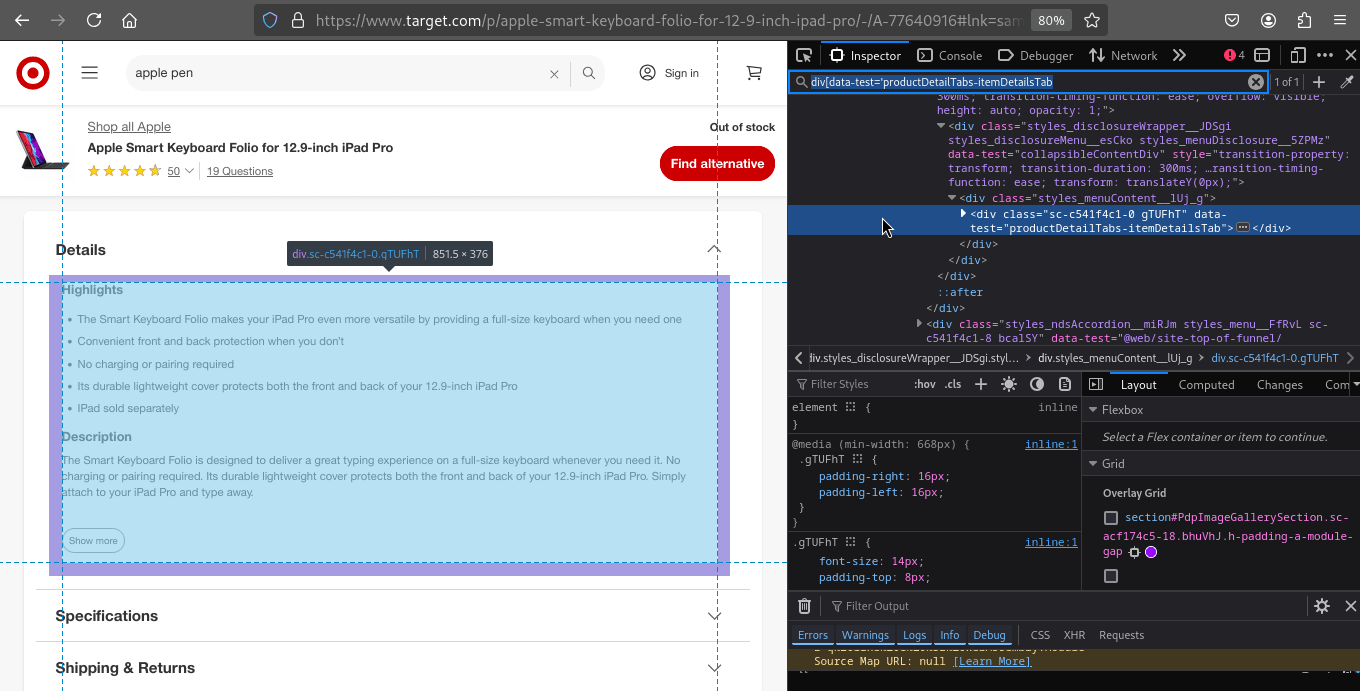Screen dimensions: 1360x691
Task: Open the Network tab in DevTools
Action: click(x=1123, y=55)
